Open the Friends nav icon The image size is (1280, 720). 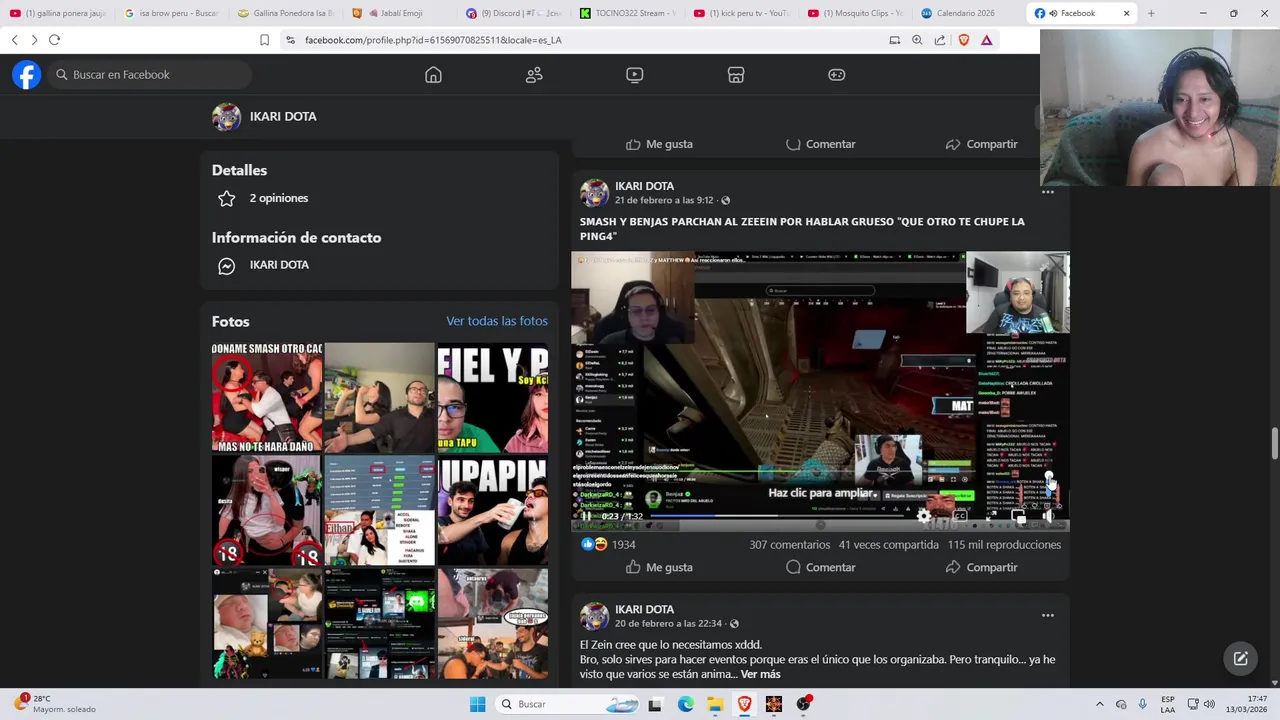tap(534, 75)
